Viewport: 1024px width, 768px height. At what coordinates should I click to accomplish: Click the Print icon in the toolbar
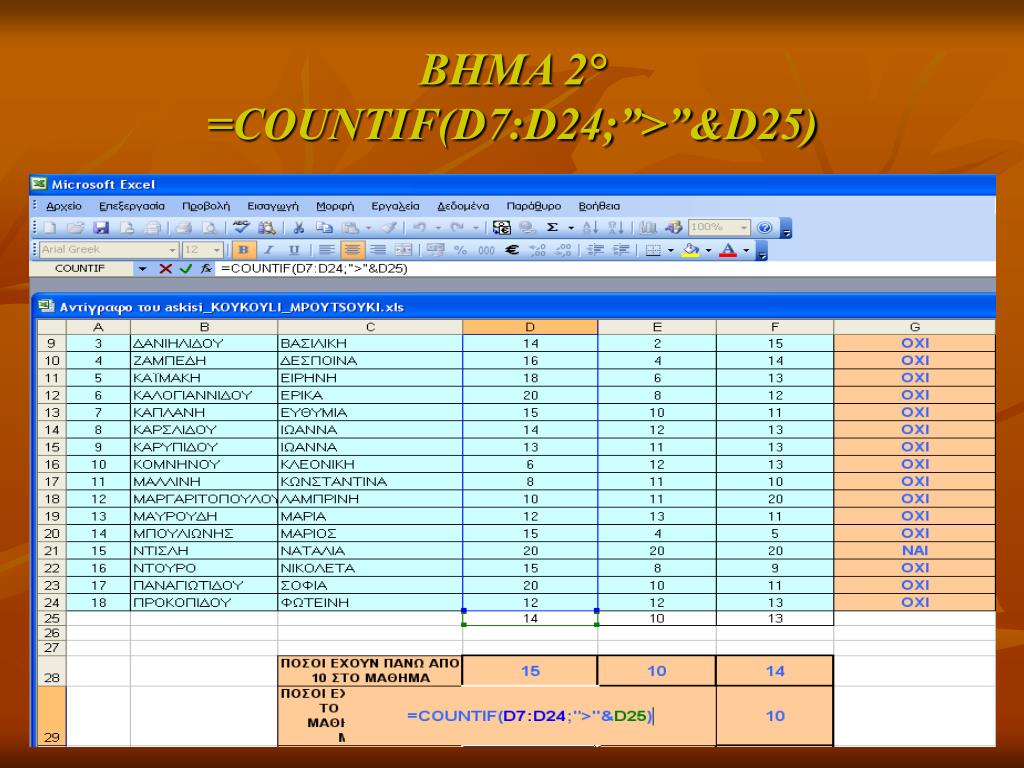tap(184, 227)
